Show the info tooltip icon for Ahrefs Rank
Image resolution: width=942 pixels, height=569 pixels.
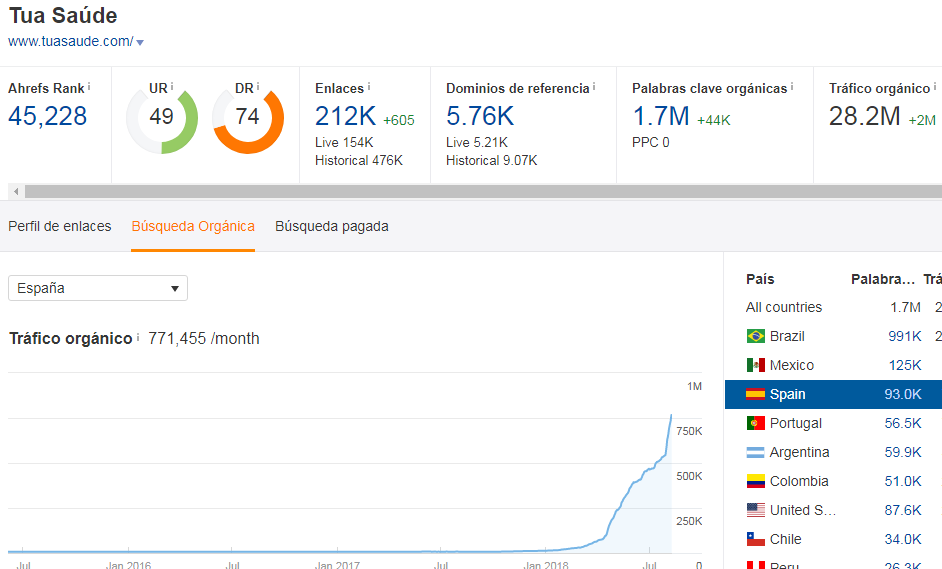point(89,87)
